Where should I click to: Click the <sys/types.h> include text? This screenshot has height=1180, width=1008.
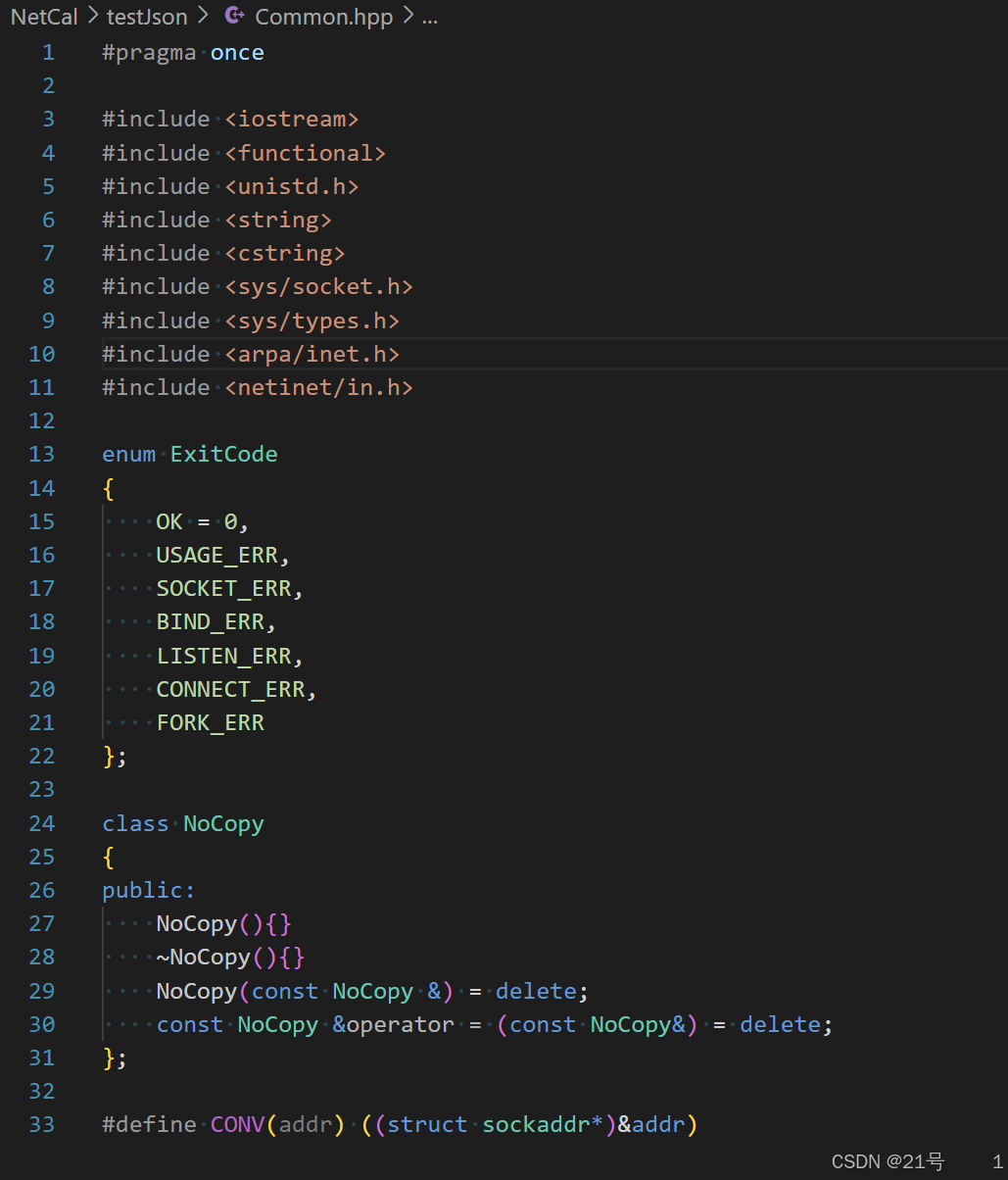pos(312,320)
